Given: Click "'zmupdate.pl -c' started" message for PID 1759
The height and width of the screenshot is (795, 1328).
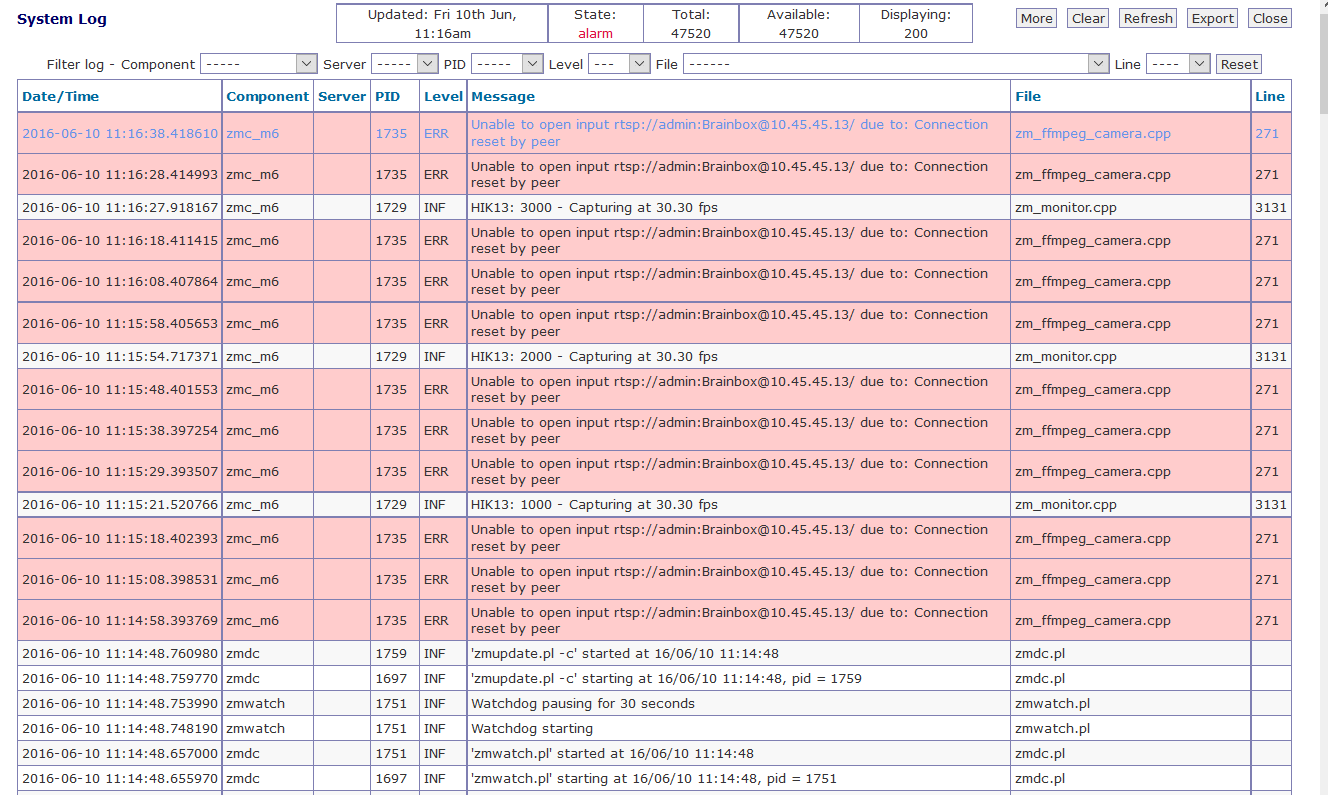Looking at the screenshot, I should [625, 654].
